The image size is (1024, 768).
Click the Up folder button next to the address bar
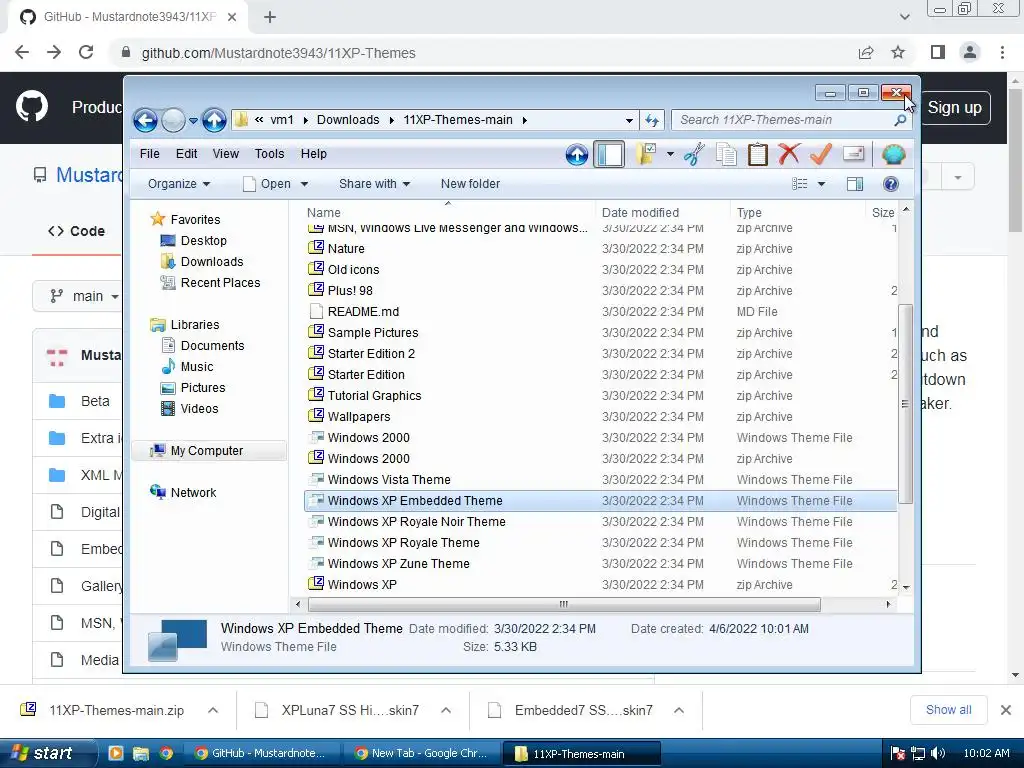[x=214, y=120]
